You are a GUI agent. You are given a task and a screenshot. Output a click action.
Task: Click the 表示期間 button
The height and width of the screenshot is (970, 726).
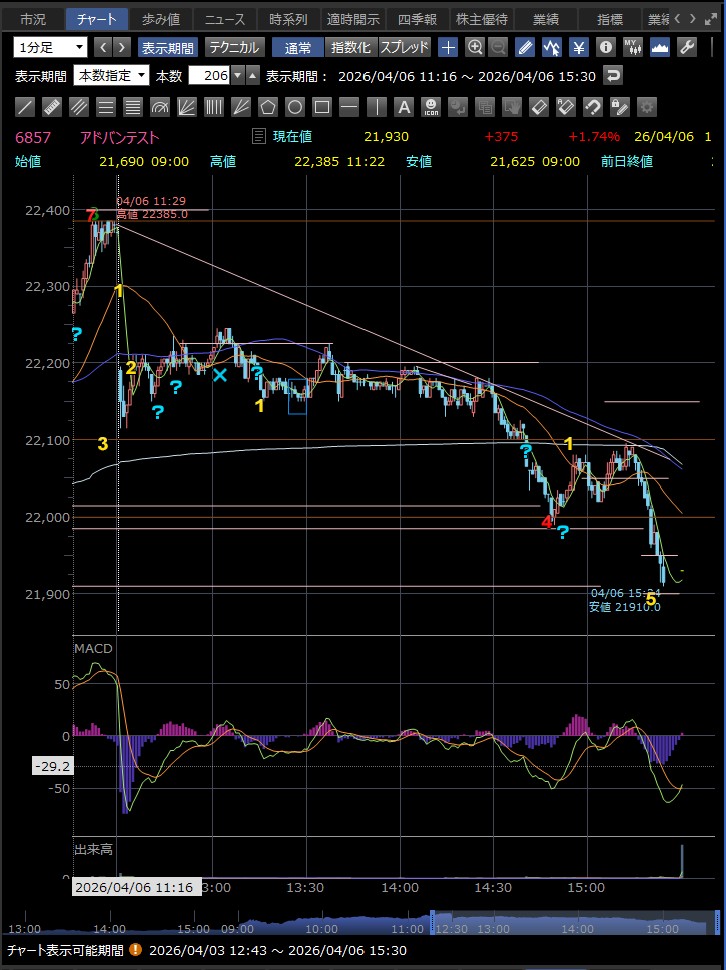click(x=167, y=47)
